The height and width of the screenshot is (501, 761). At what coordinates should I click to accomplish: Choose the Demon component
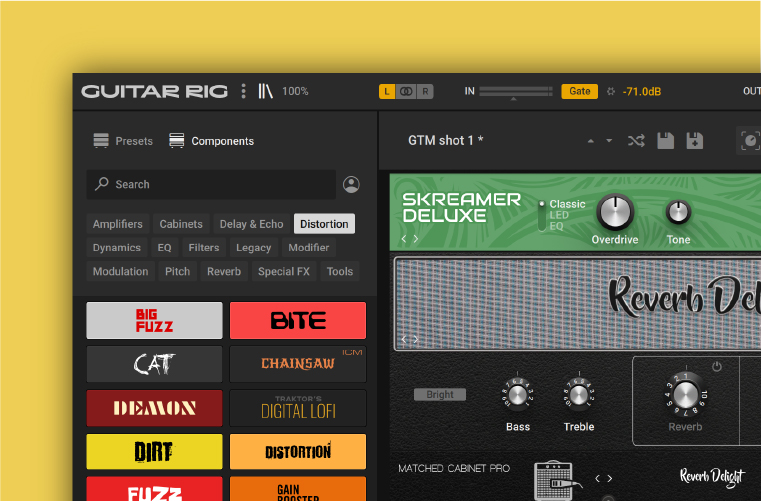tap(154, 408)
